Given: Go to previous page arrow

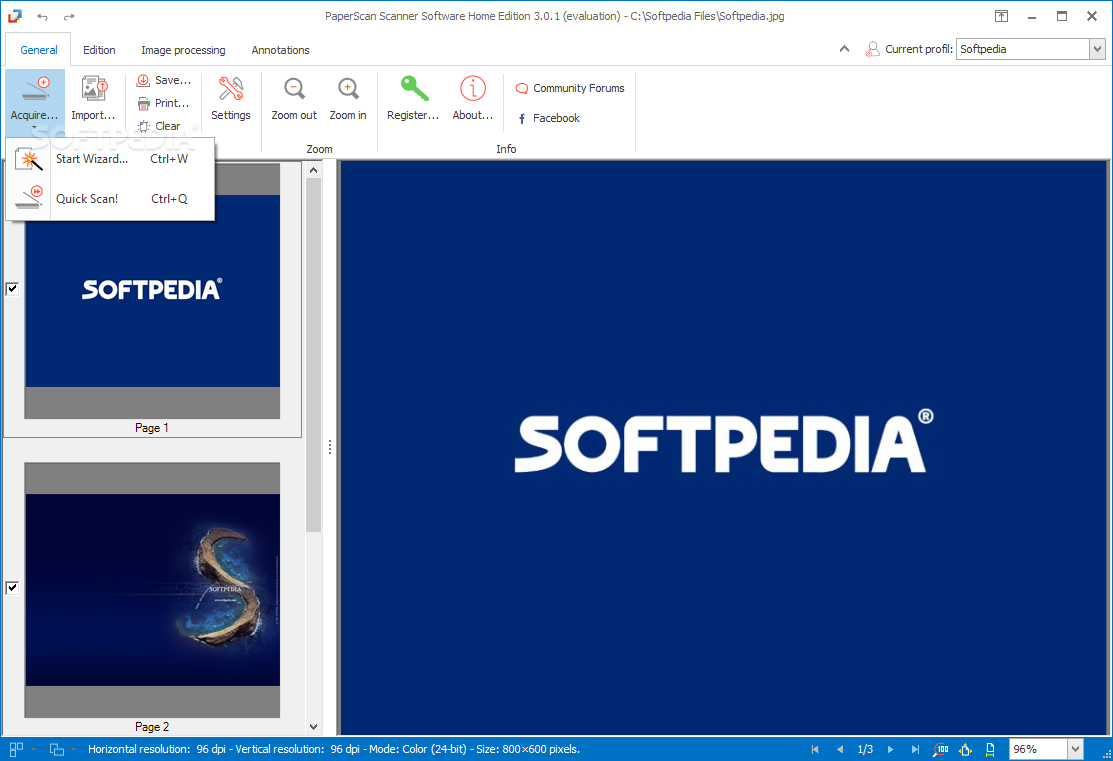Looking at the screenshot, I should 840,749.
